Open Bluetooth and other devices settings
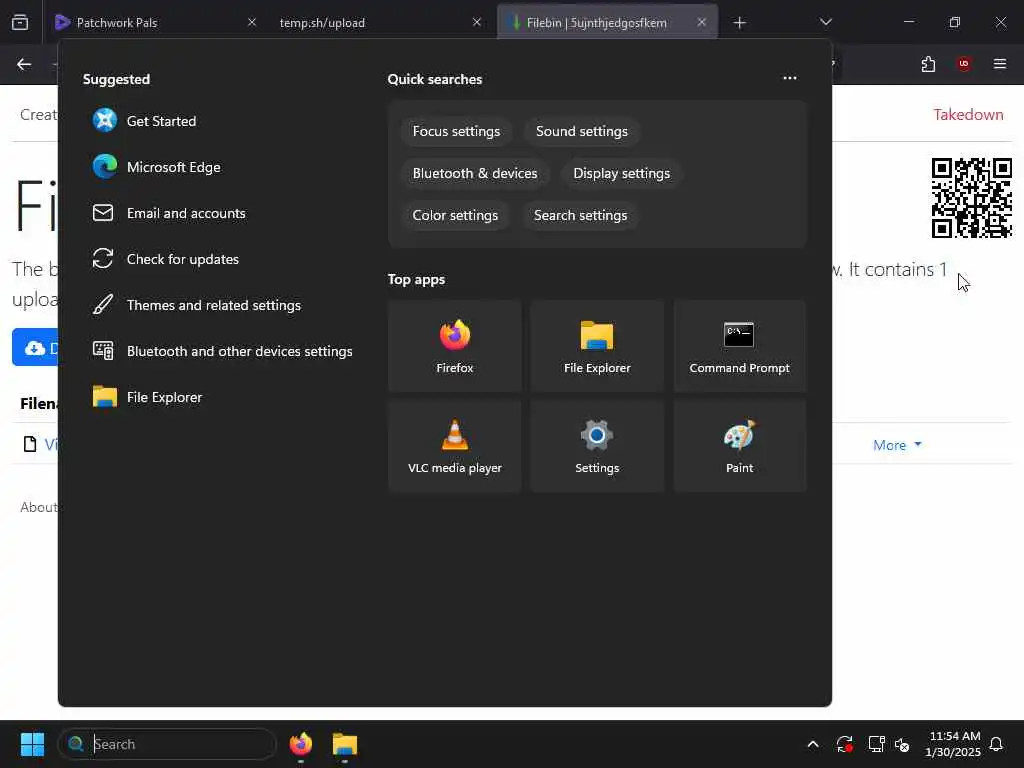This screenshot has width=1024, height=768. pos(221,351)
